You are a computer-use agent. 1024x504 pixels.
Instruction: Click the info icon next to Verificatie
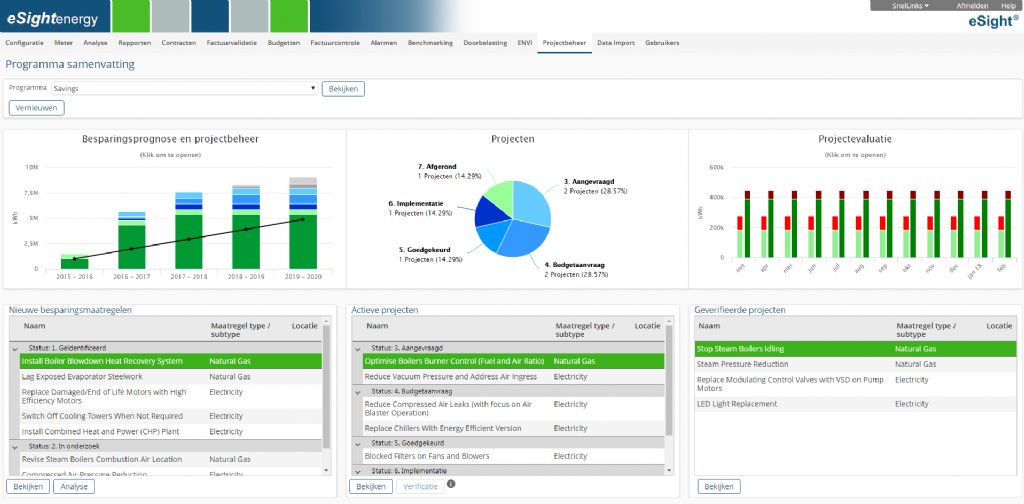pyautogui.click(x=450, y=484)
